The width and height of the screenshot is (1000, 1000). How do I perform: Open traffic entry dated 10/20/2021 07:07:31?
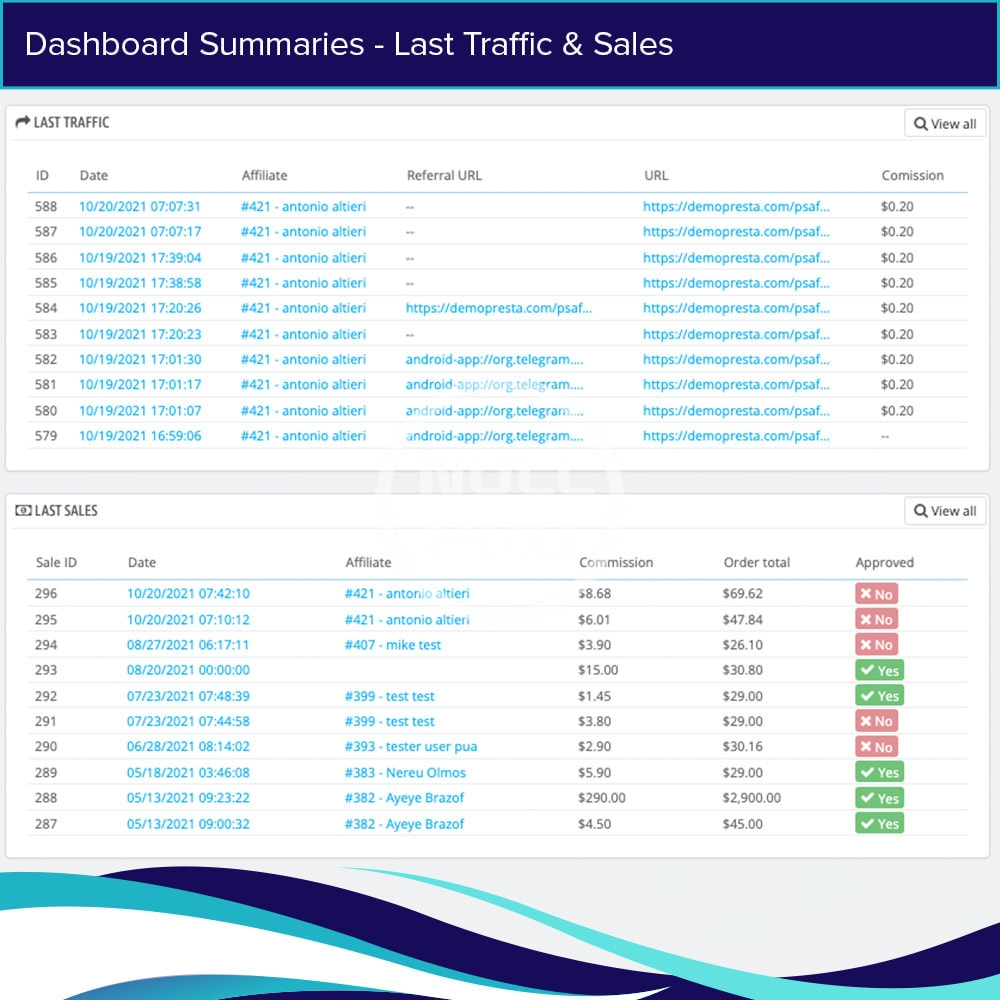click(140, 207)
